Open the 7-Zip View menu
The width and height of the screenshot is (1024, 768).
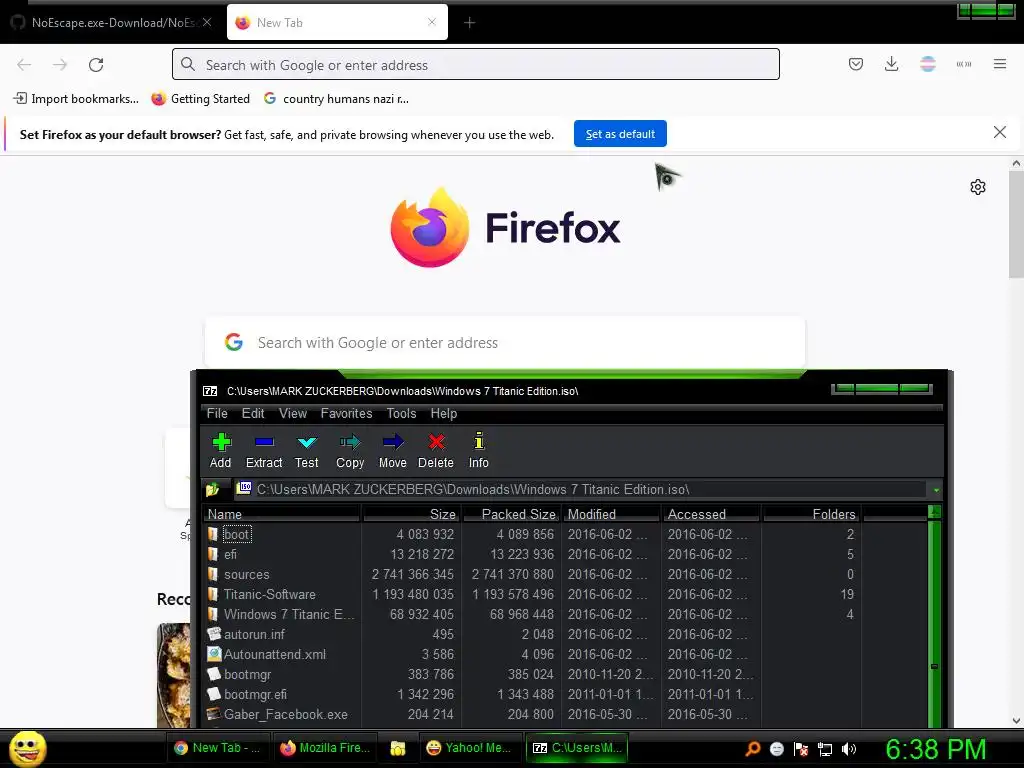(x=293, y=413)
